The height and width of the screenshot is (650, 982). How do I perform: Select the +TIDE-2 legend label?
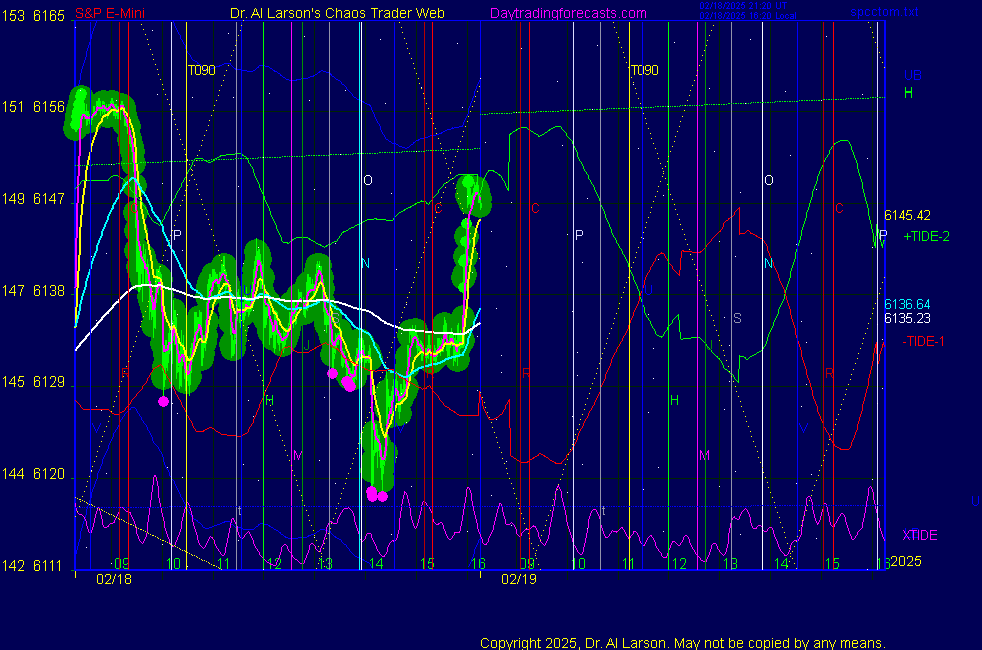click(926, 236)
